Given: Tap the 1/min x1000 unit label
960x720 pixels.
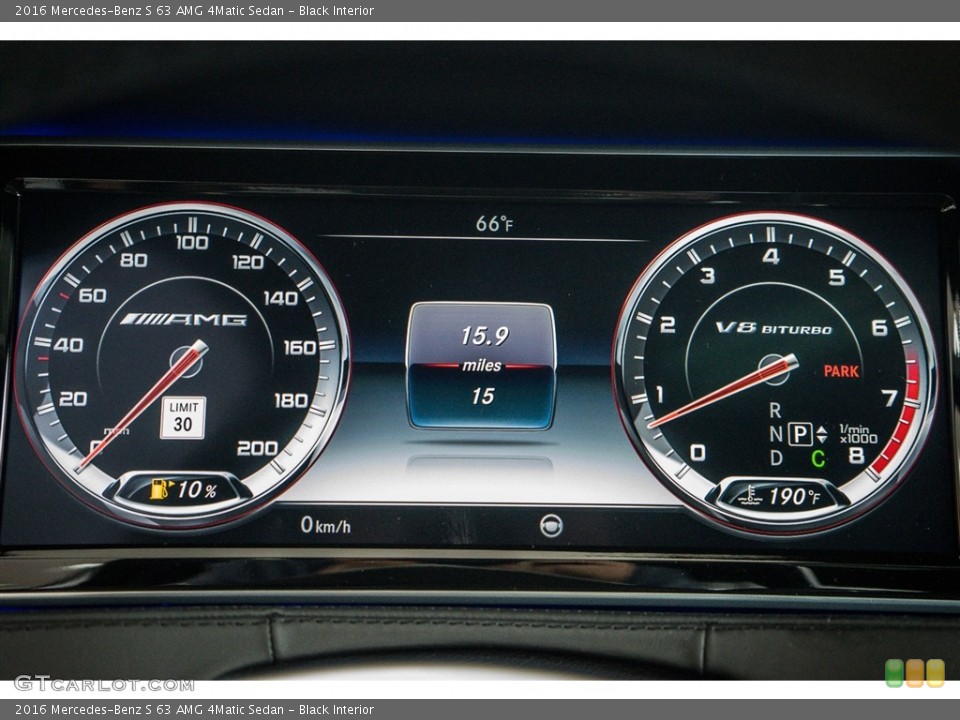Looking at the screenshot, I should pyautogui.click(x=858, y=433).
